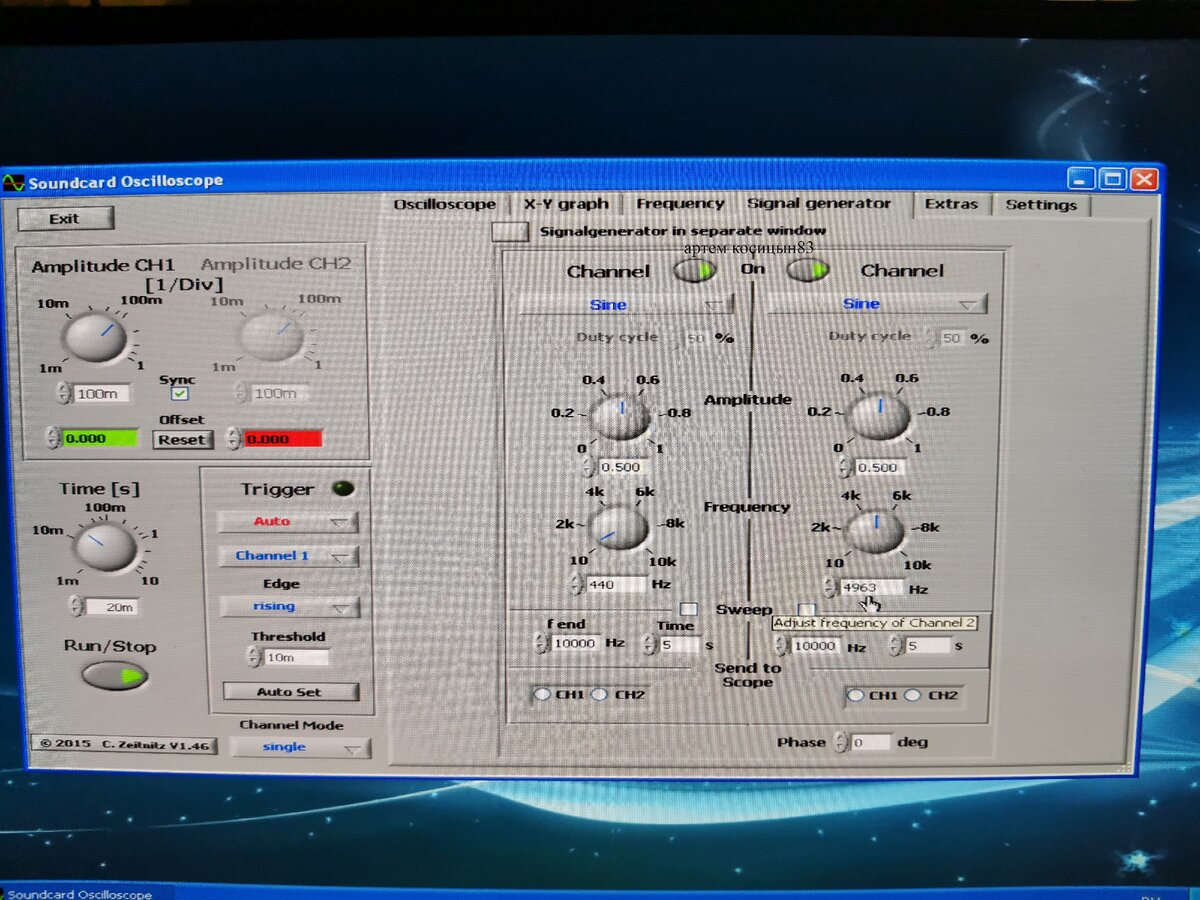
Task: Open the Edge rising dropdown
Action: coord(289,606)
